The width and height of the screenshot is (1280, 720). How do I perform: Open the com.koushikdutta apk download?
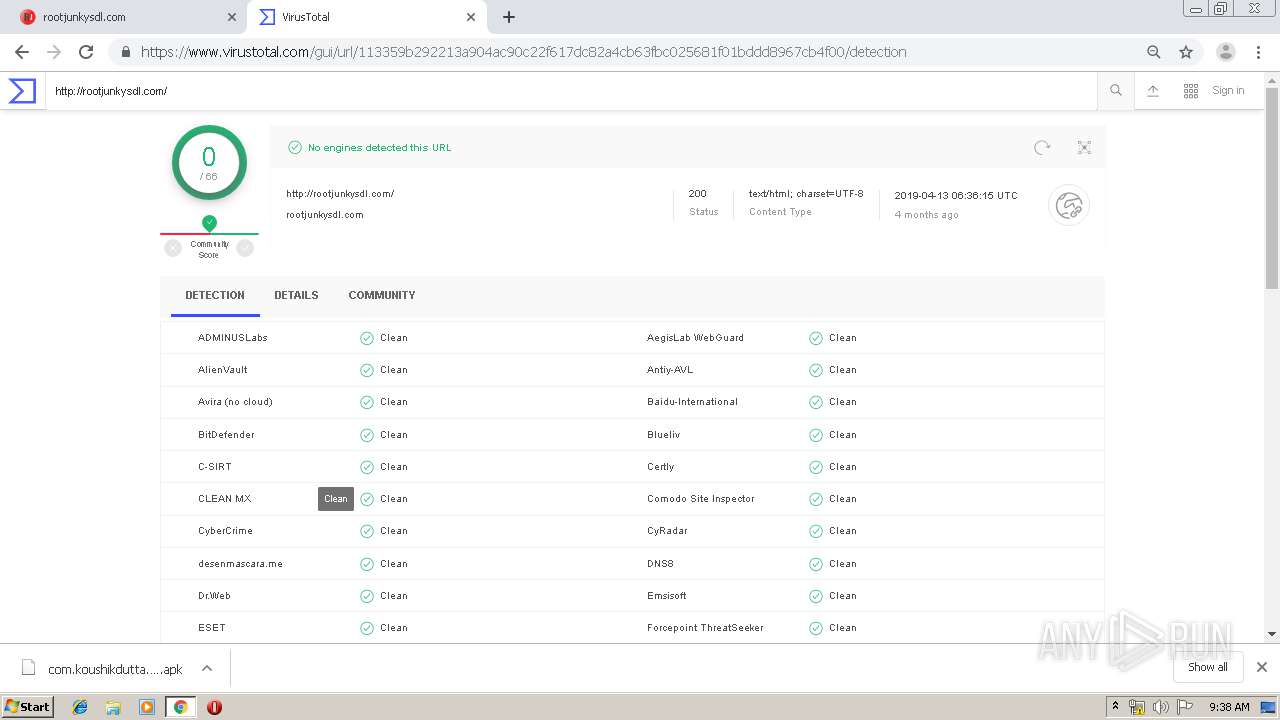point(115,669)
